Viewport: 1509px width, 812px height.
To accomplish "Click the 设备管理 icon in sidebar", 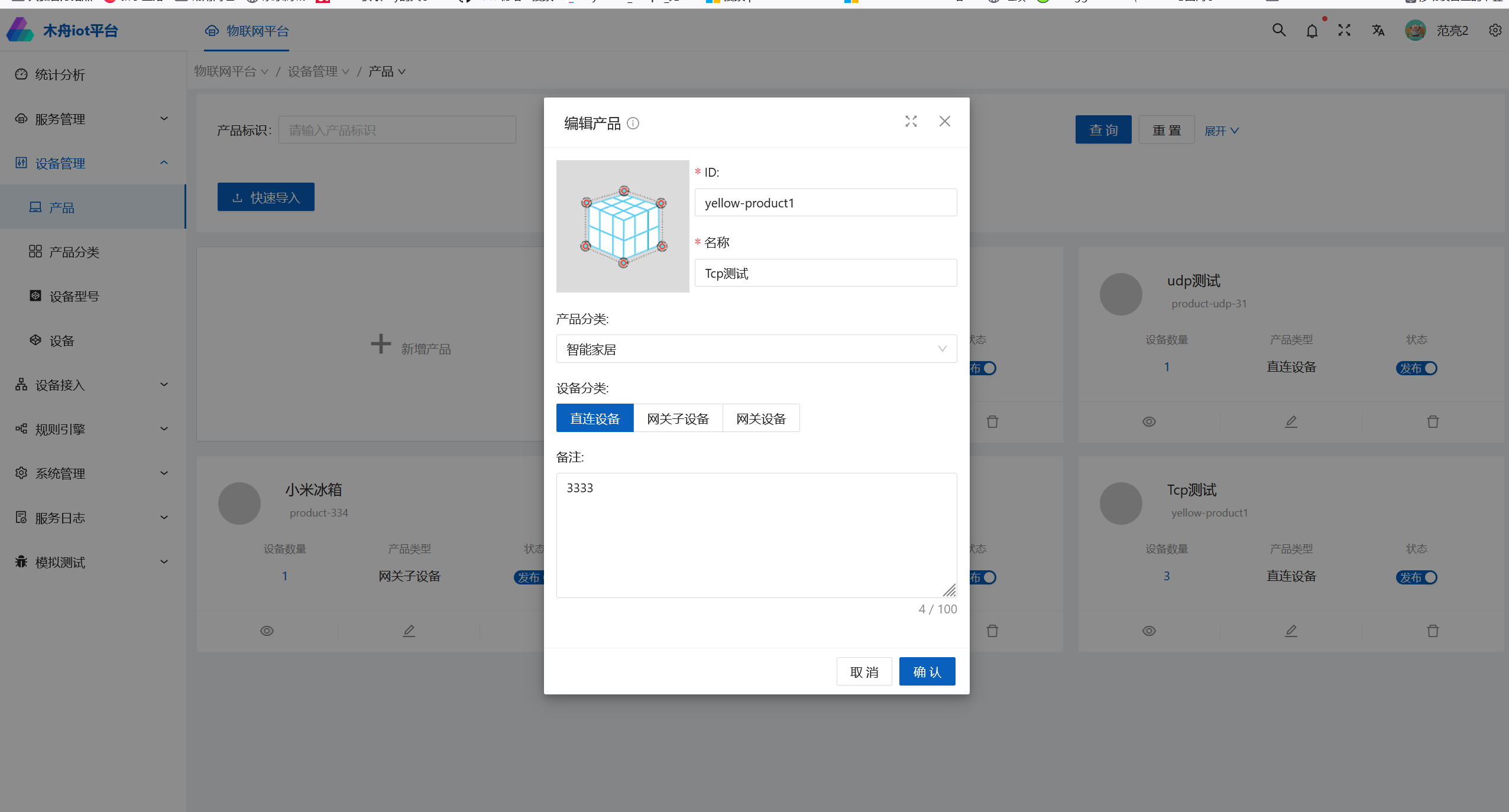I will (21, 162).
